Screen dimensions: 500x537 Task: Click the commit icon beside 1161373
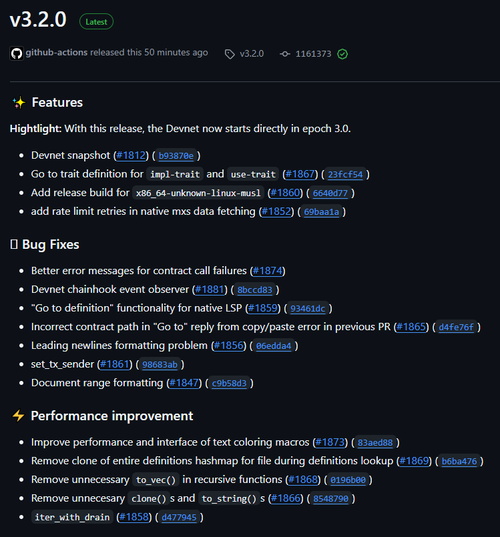coord(285,54)
